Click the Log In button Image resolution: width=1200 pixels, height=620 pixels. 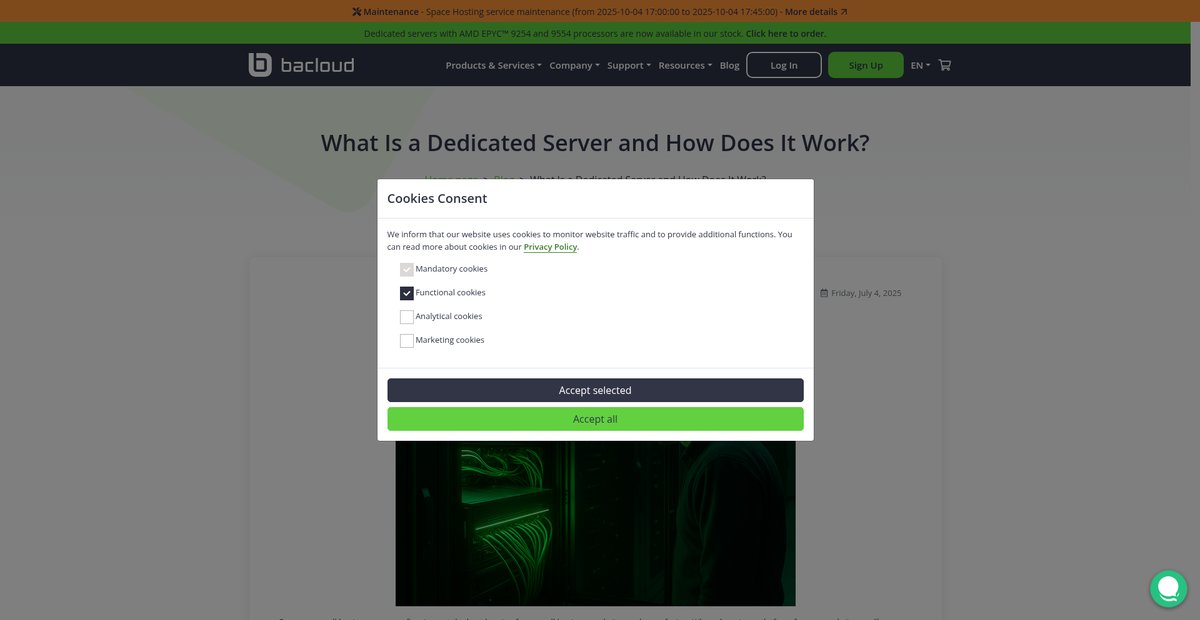(x=784, y=65)
